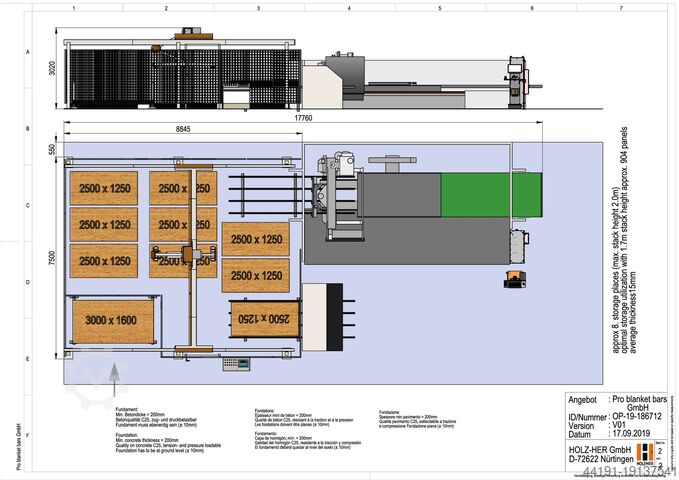
Task: Click the side-elevation storage rack drawing
Action: [x=180, y=72]
